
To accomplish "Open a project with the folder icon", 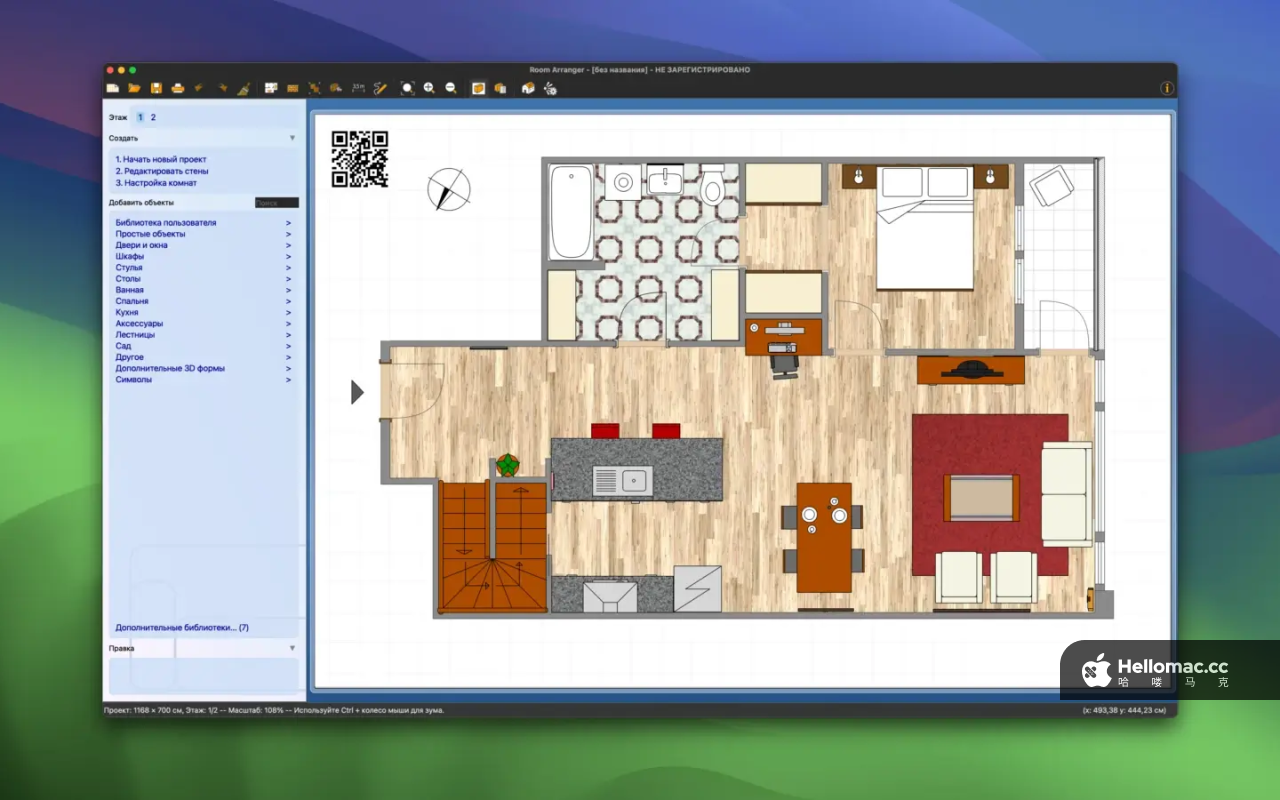I will click(134, 88).
